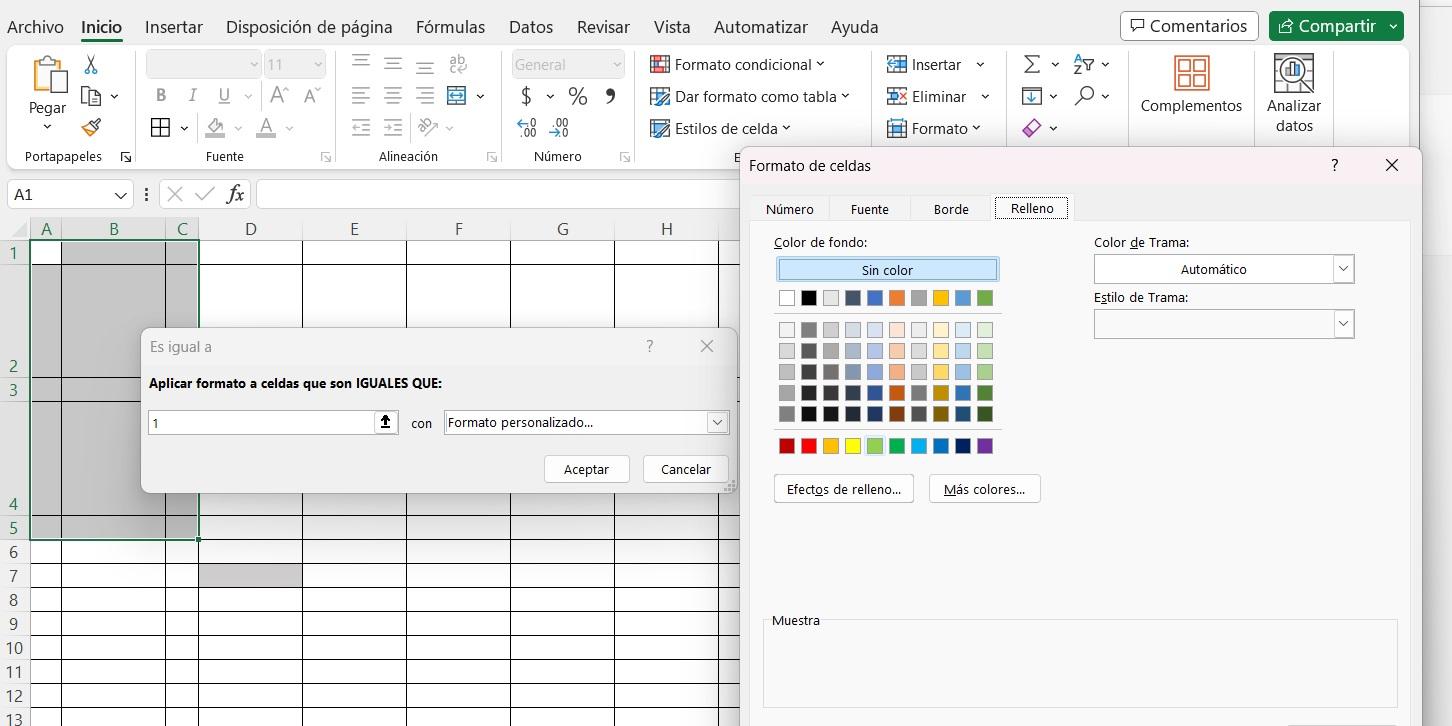
Task: Click the increase font size icon
Action: coord(280,96)
